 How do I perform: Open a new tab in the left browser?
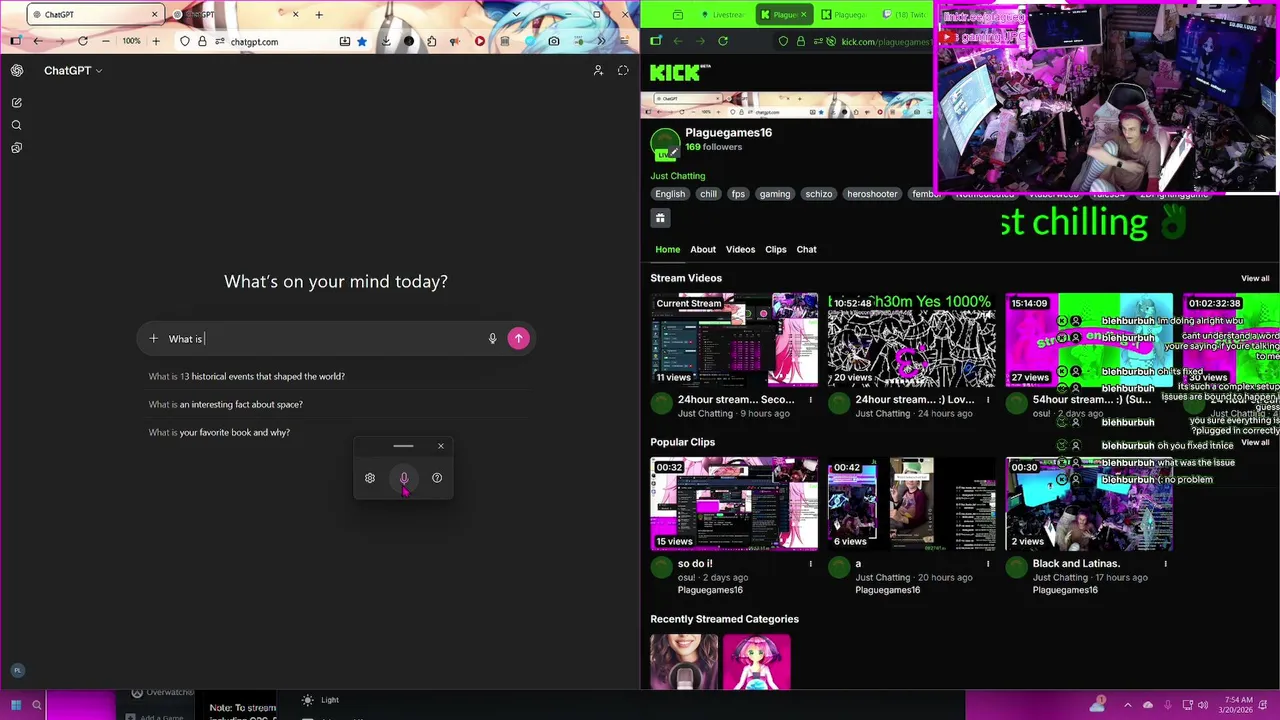[319, 14]
